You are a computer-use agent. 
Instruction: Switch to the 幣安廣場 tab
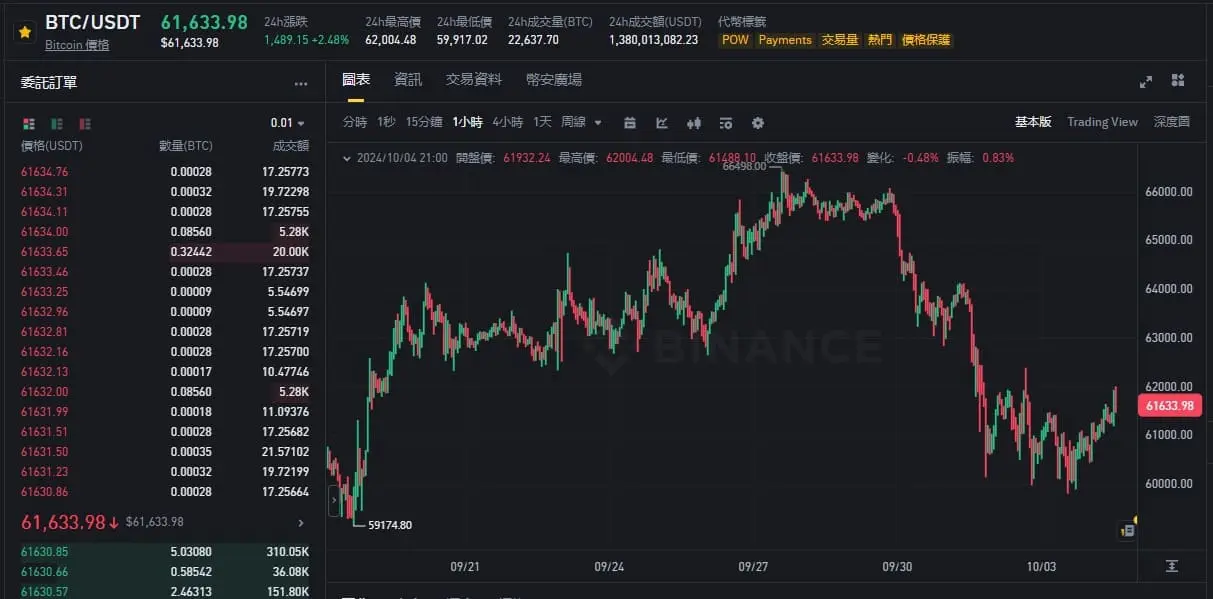pyautogui.click(x=554, y=79)
